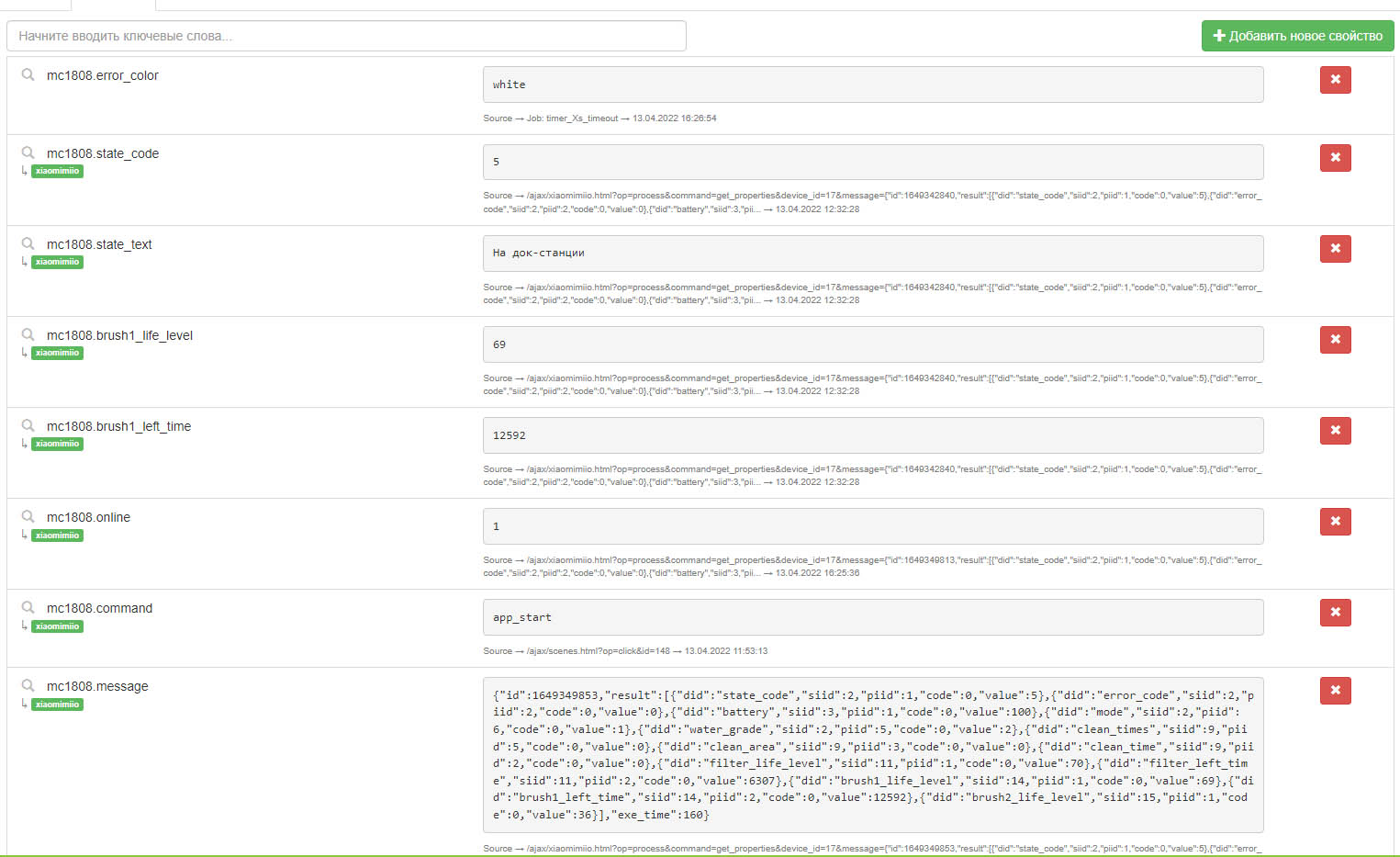Click the source text under mc1808.brush1_left_time value
The image size is (1400, 857).
pos(872,476)
